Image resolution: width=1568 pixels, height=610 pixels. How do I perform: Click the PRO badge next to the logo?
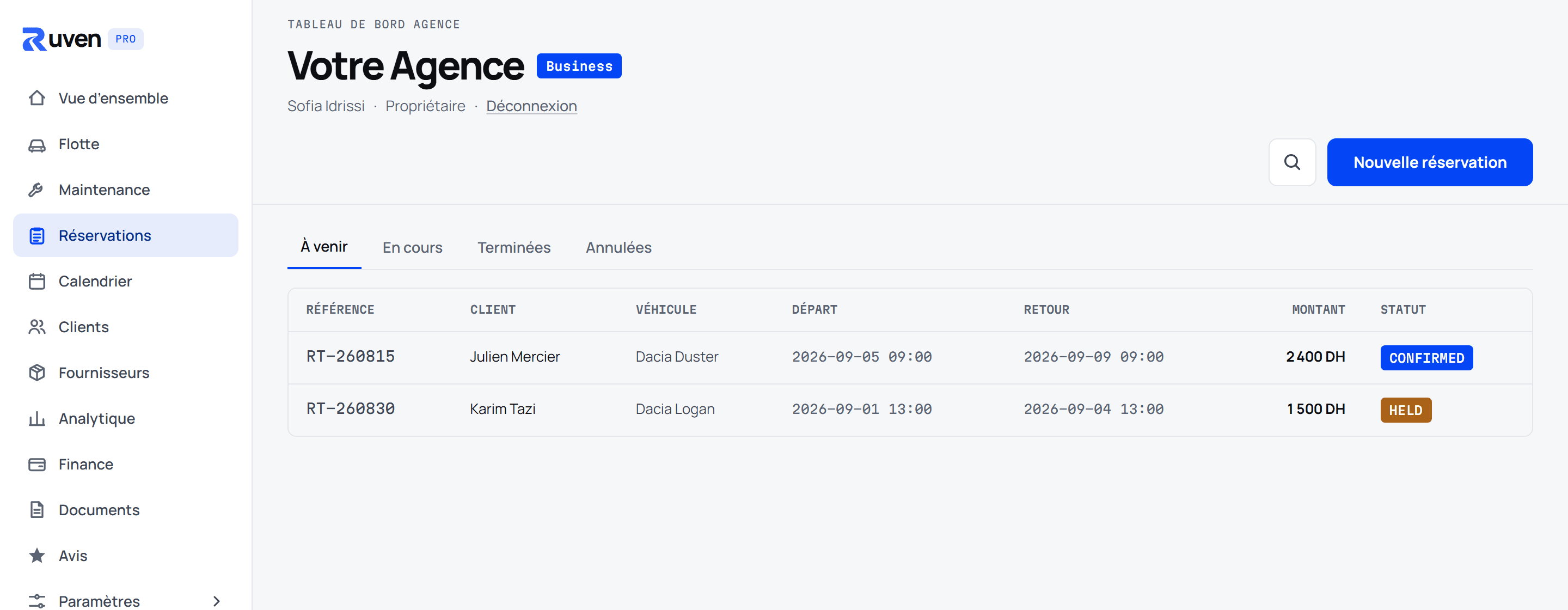pos(125,39)
